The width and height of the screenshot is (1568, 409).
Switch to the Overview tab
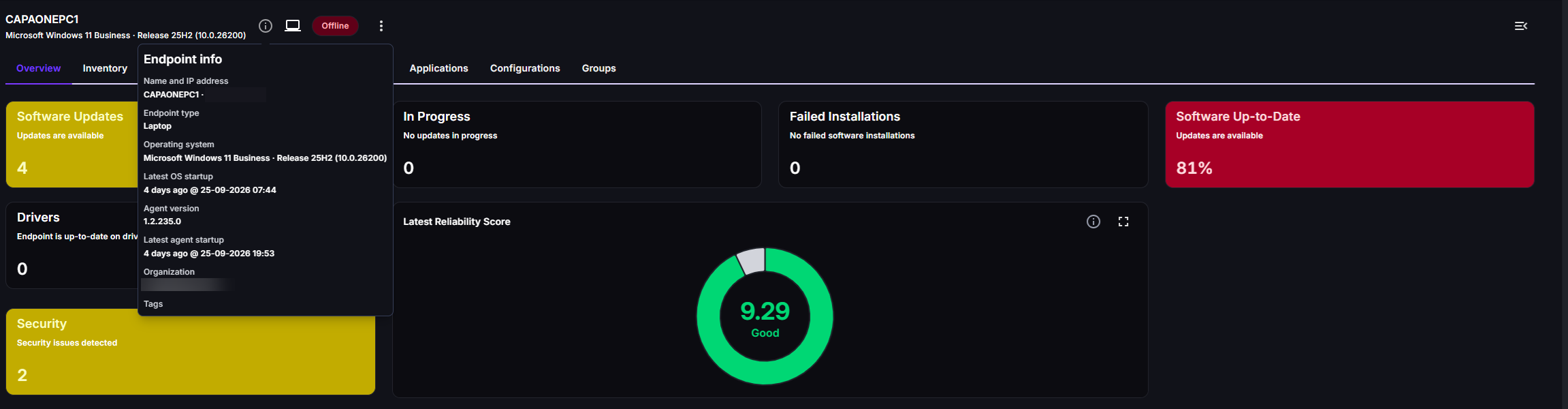click(x=38, y=68)
